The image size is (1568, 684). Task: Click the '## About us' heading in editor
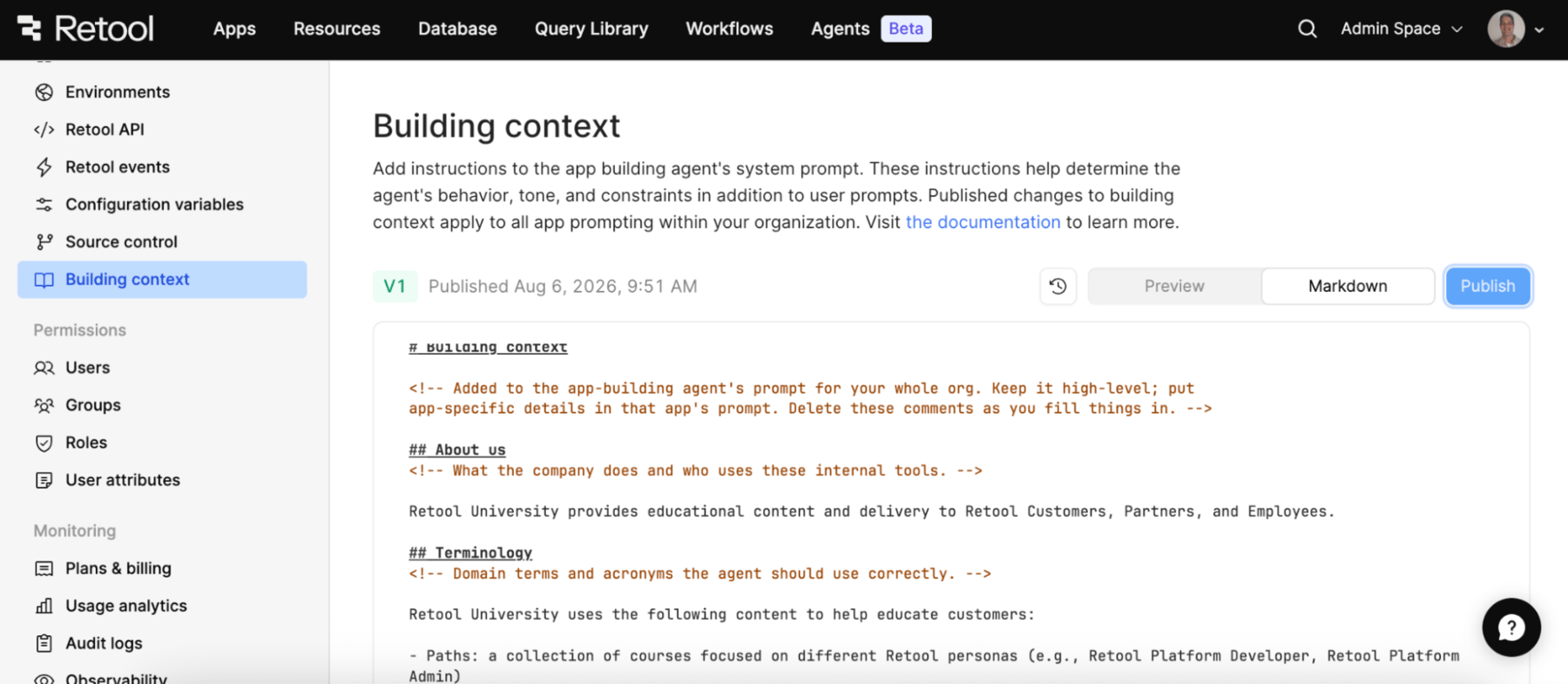457,450
